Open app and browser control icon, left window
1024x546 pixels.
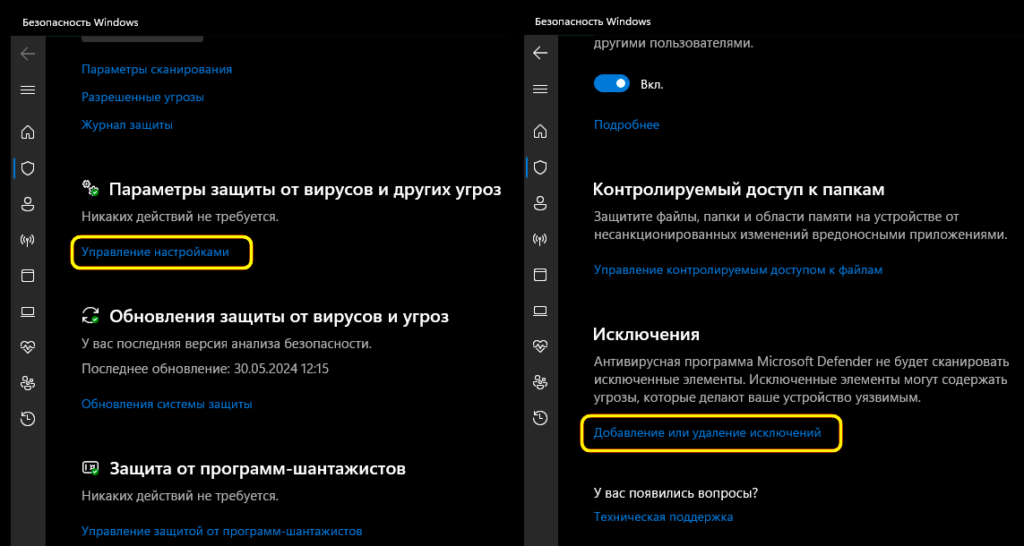27,275
